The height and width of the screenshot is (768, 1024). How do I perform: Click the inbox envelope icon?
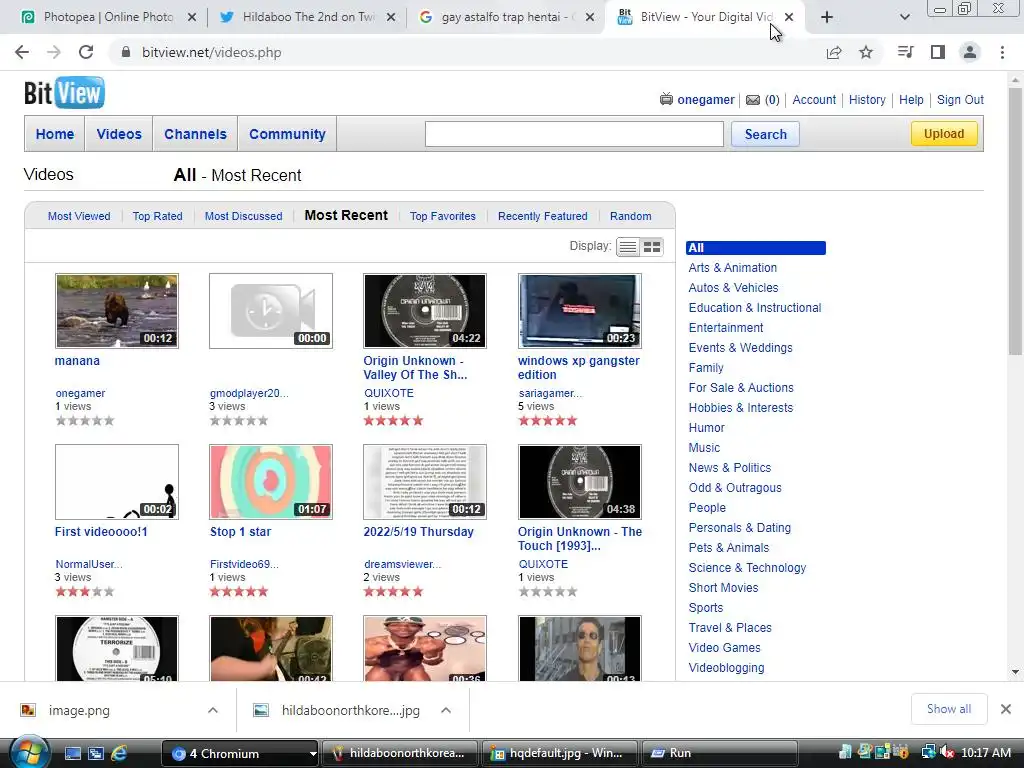(x=753, y=100)
